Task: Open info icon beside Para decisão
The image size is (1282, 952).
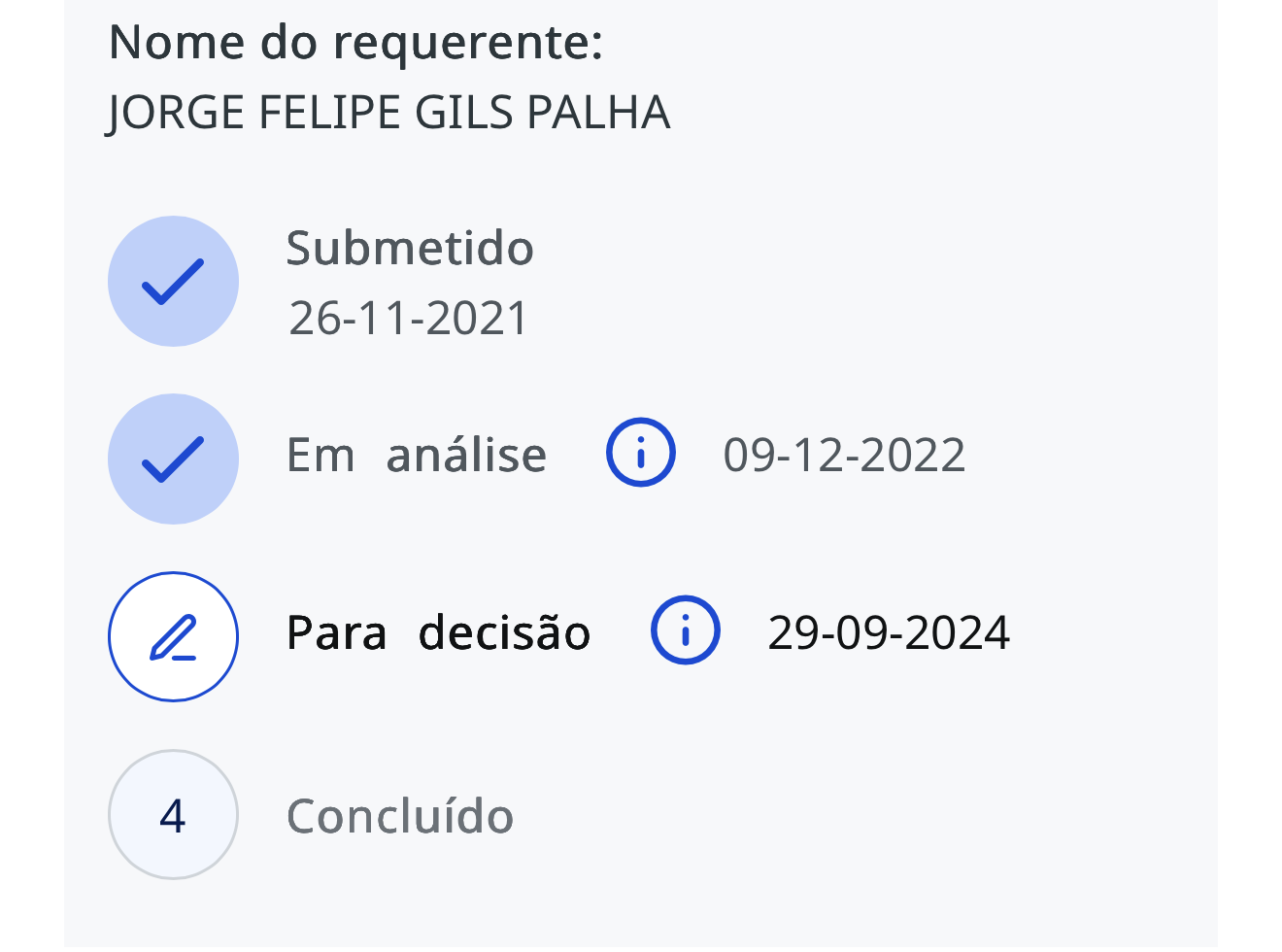Action: point(686,630)
